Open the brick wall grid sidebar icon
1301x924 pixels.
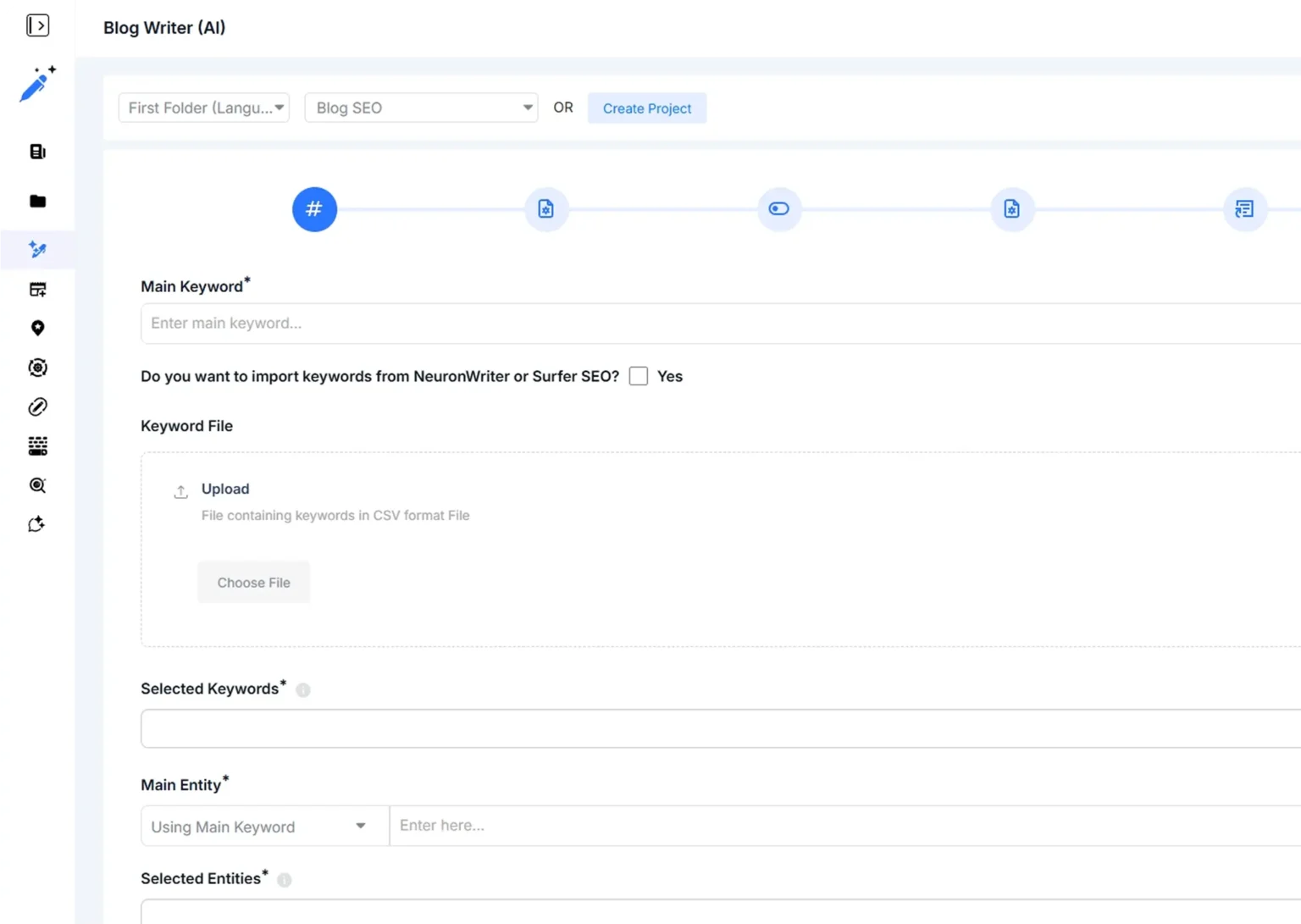[x=38, y=445]
